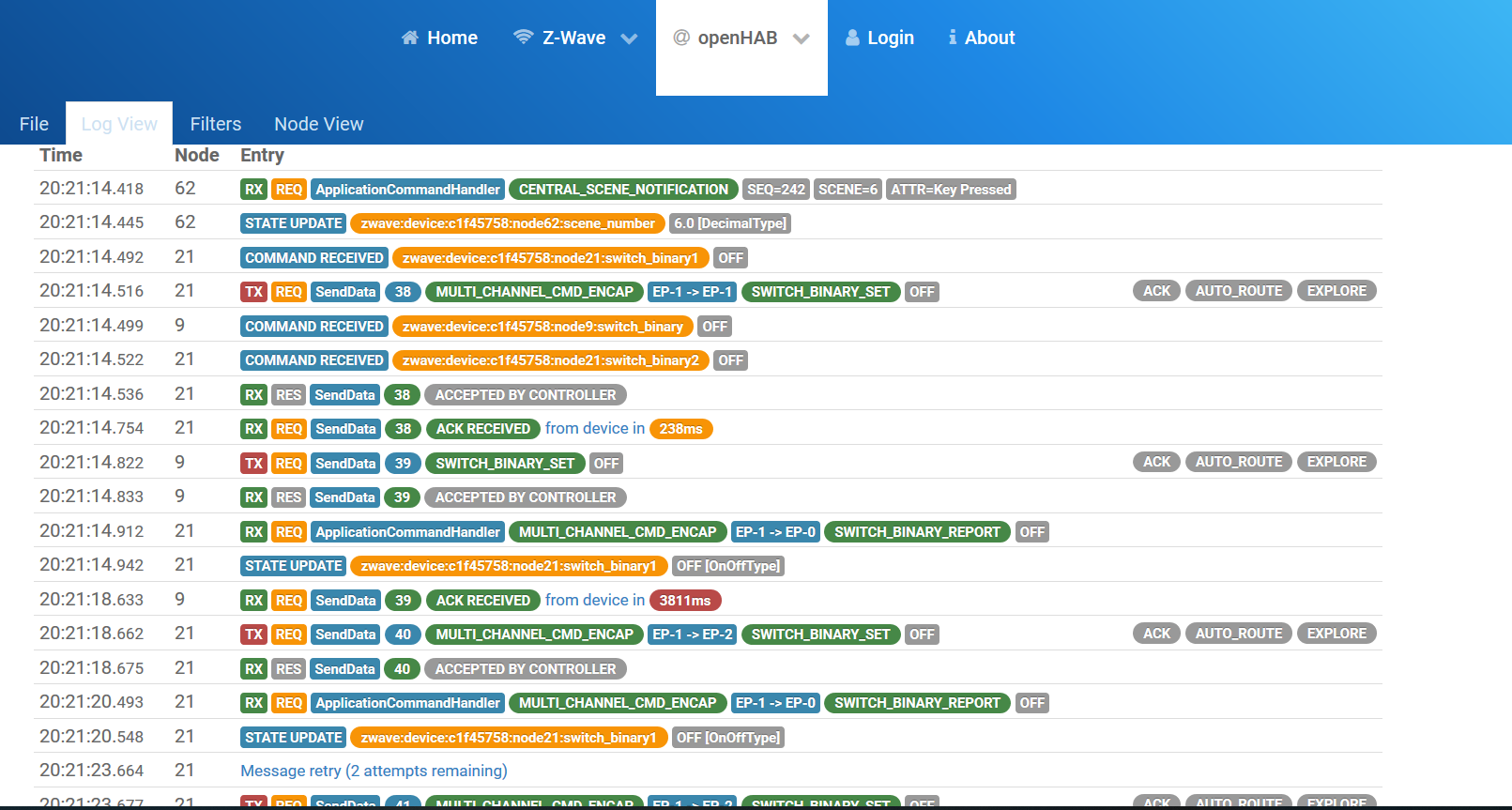The height and width of the screenshot is (810, 1512).
Task: Click the About info icon
Action: click(953, 38)
